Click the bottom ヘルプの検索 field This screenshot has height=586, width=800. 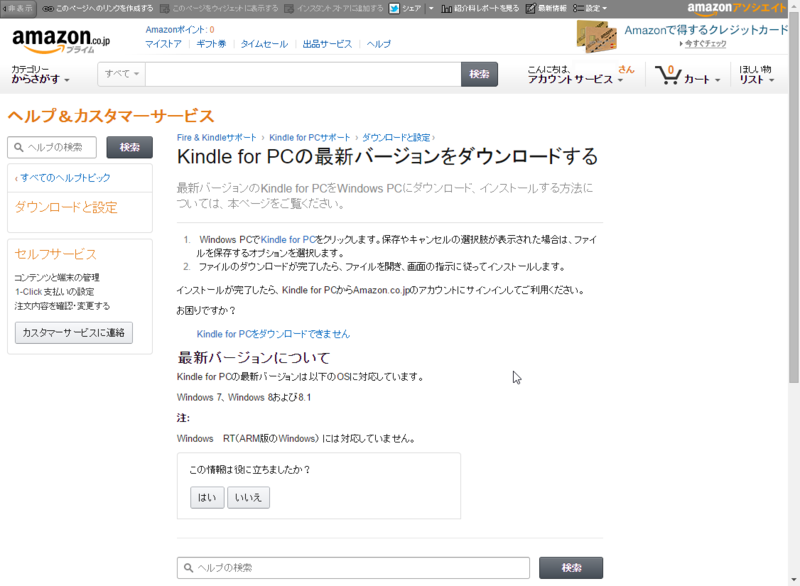tap(353, 568)
